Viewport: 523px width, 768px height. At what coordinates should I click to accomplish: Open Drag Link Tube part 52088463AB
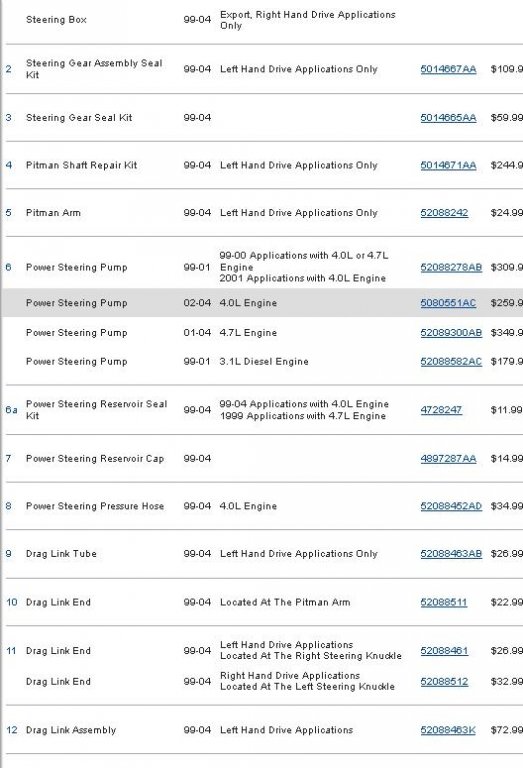[x=451, y=553]
